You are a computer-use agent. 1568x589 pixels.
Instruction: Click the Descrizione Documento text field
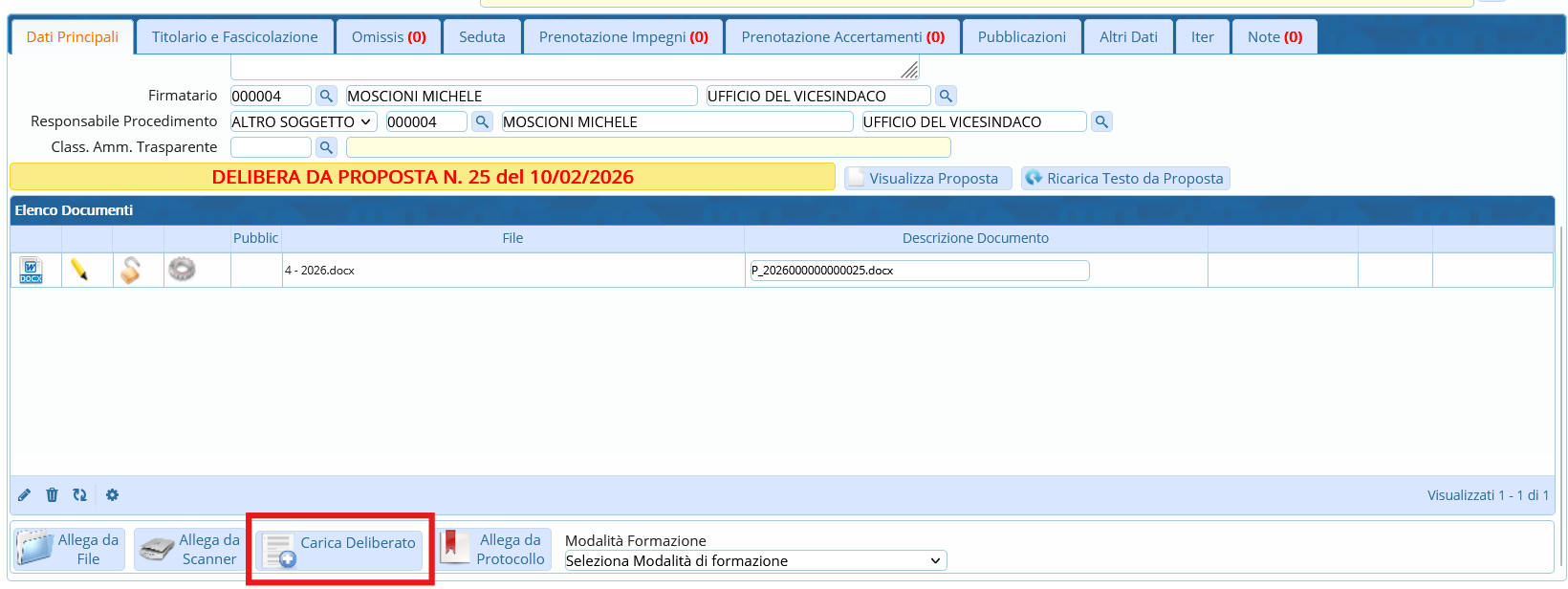pos(919,271)
